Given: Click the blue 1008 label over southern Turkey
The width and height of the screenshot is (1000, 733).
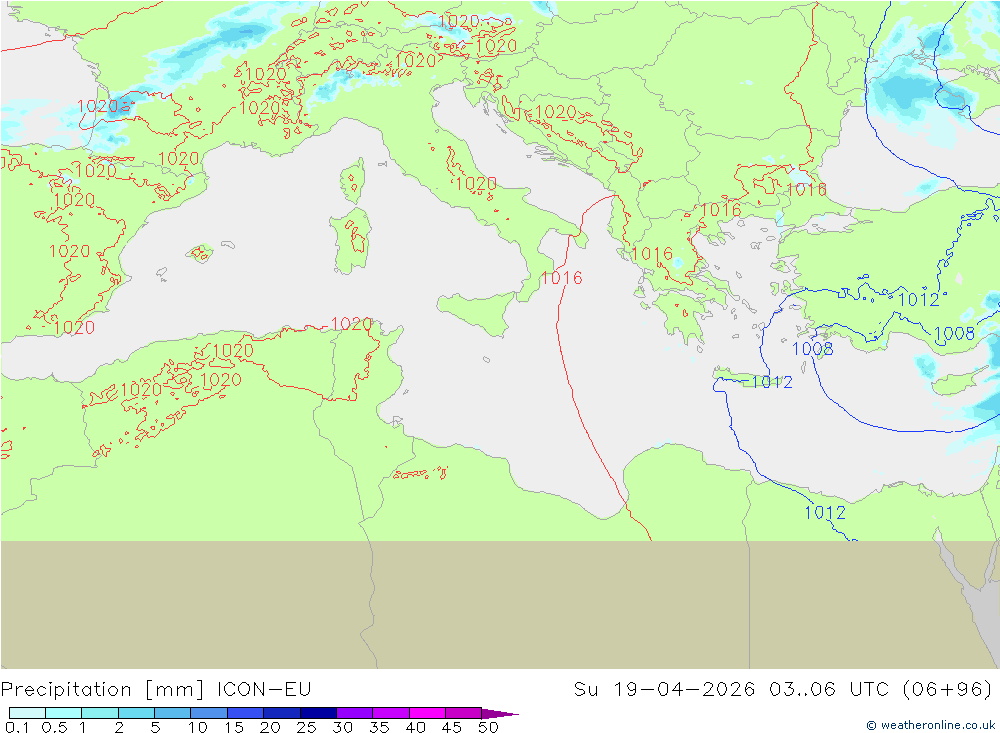Looking at the screenshot, I should coord(954,334).
